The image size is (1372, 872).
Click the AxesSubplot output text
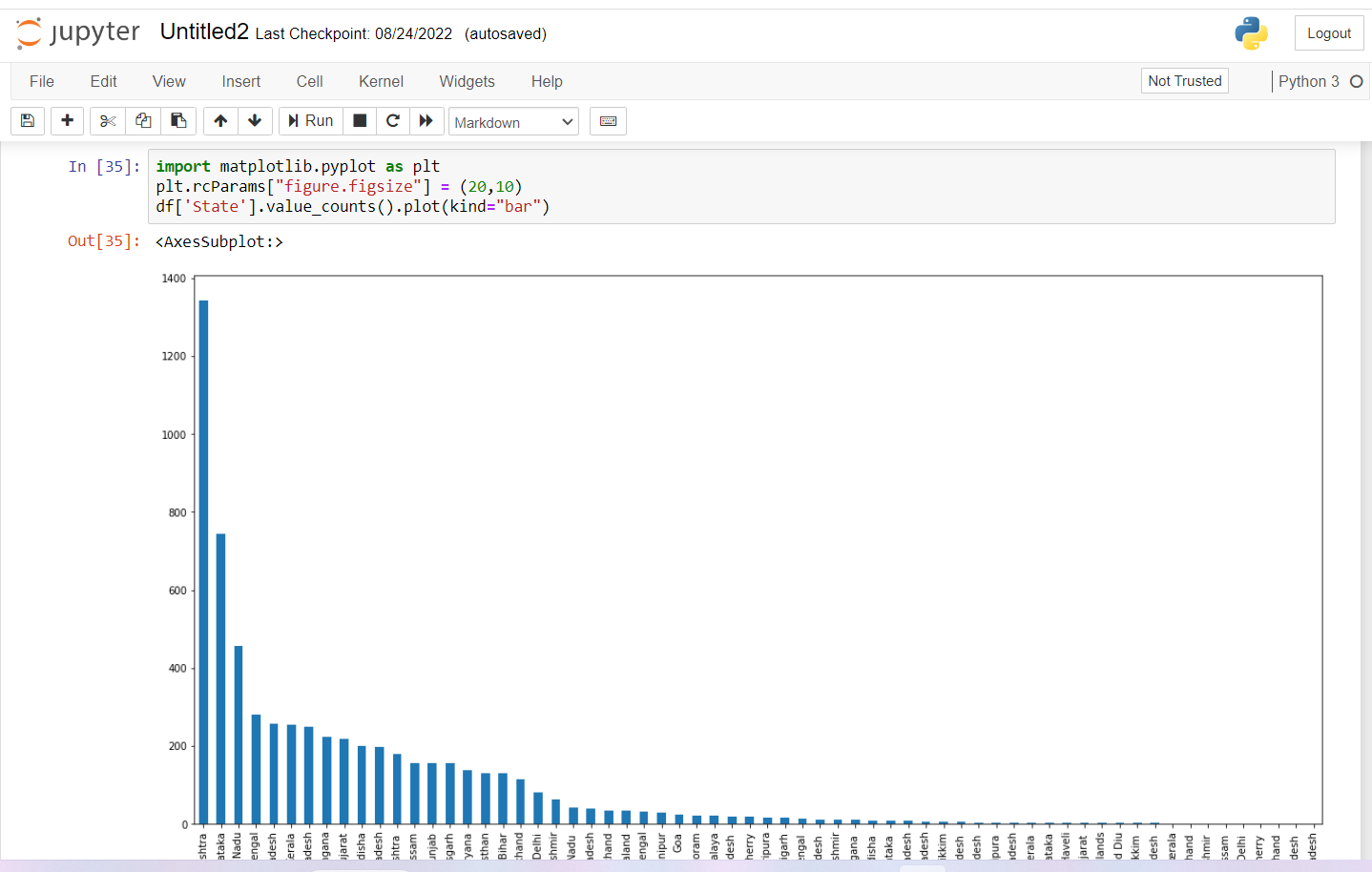point(219,242)
